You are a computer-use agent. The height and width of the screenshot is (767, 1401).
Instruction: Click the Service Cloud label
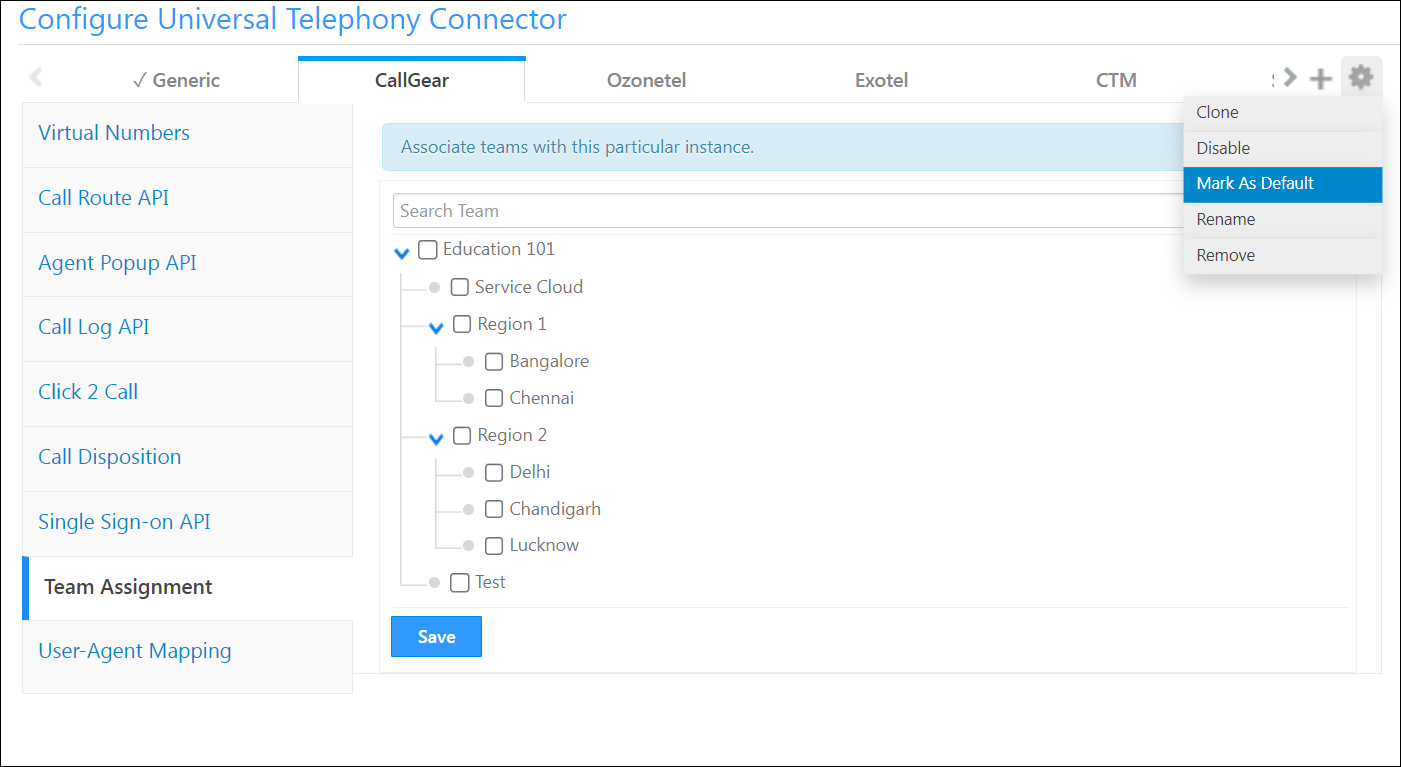529,287
